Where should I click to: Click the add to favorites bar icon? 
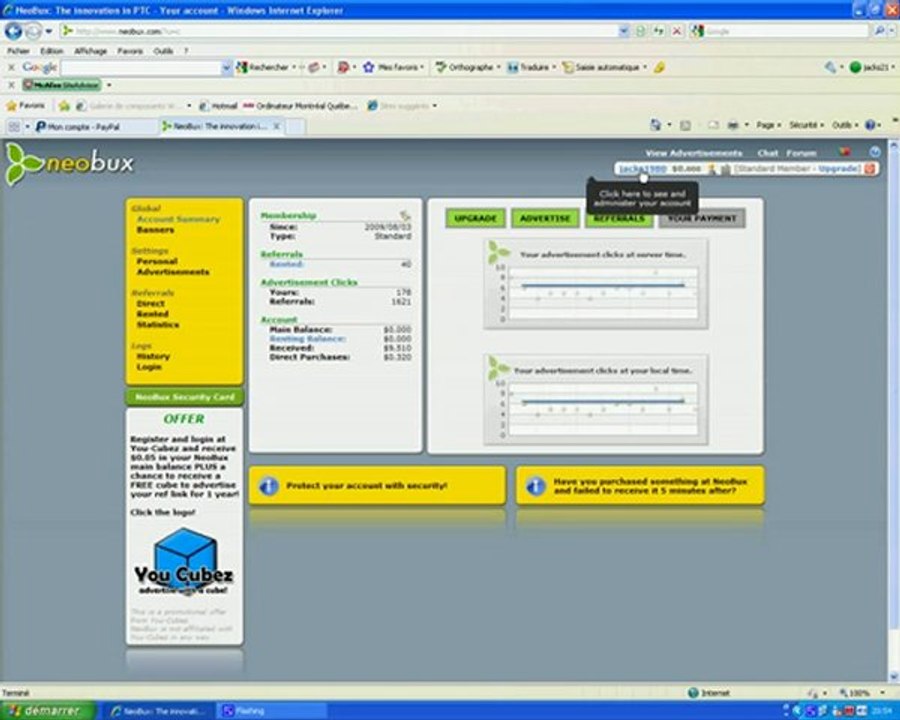(64, 106)
